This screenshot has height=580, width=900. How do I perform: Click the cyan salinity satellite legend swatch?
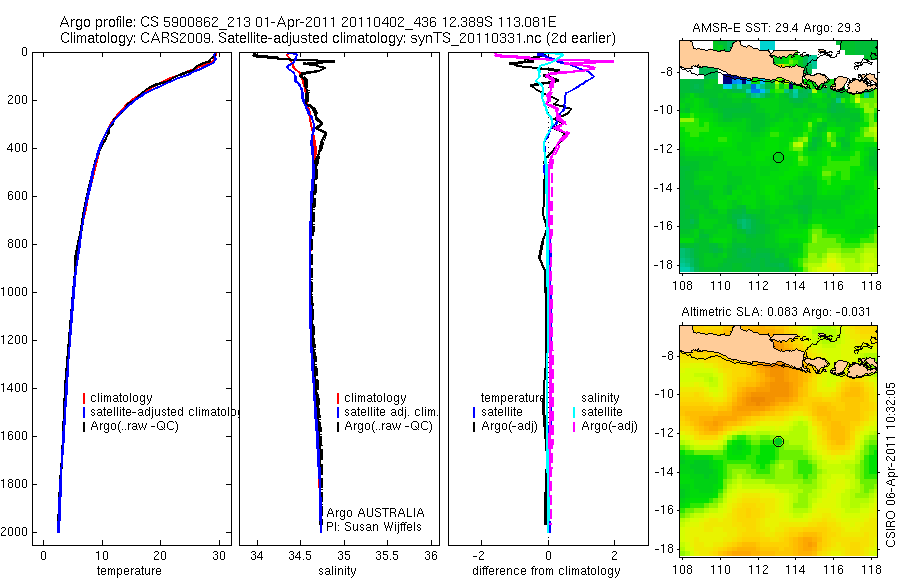tap(574, 412)
